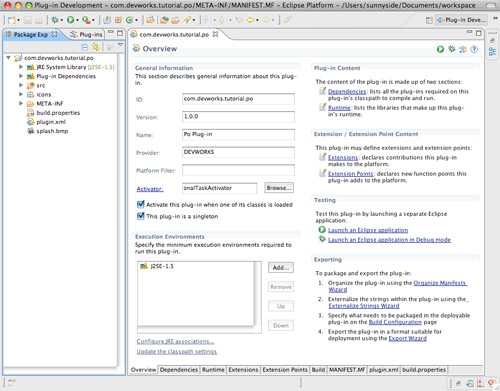Open the Run button dropdown arrow
Screen dimensions: 500x391
pyautogui.click(x=77, y=20)
